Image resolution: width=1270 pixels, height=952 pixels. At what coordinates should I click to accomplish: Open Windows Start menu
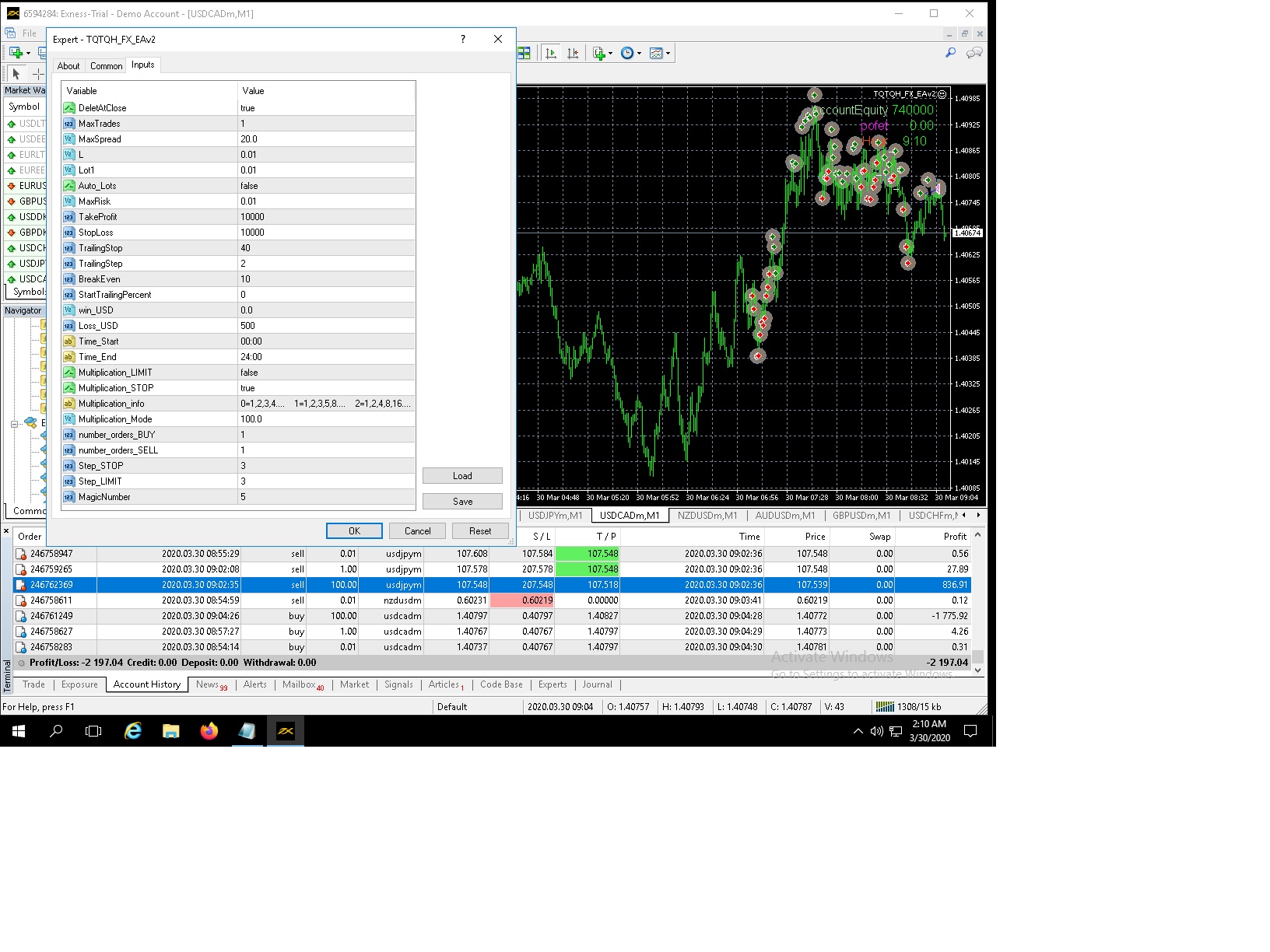[x=19, y=731]
